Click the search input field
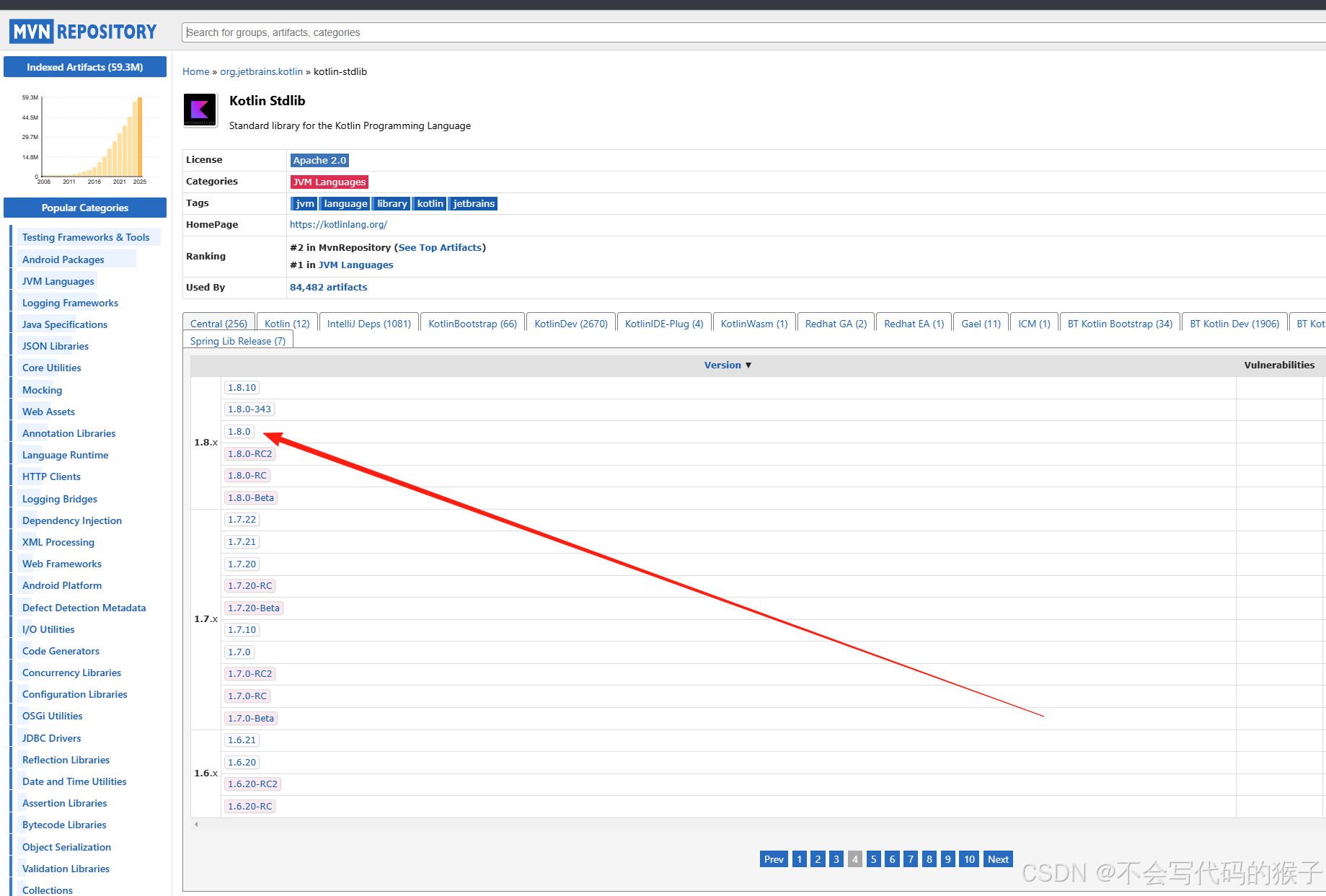The width and height of the screenshot is (1326, 896). pos(753,32)
